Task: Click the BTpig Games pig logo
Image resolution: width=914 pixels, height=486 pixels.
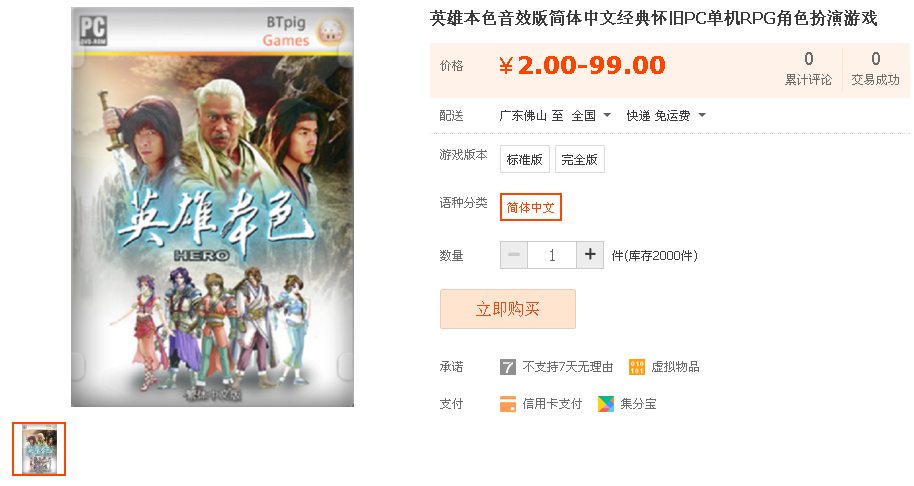Action: 331,31
